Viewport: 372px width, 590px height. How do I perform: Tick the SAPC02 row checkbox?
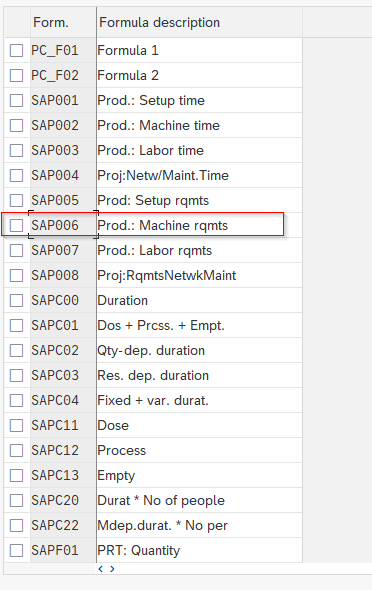tap(16, 350)
